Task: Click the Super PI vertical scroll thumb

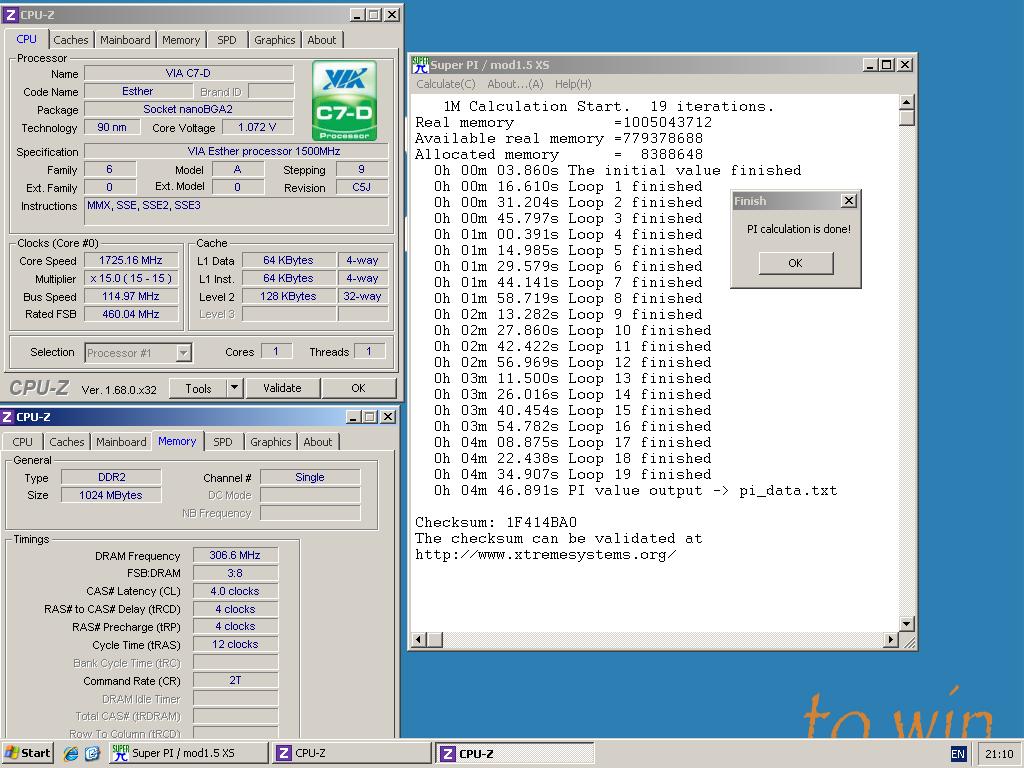Action: click(906, 118)
